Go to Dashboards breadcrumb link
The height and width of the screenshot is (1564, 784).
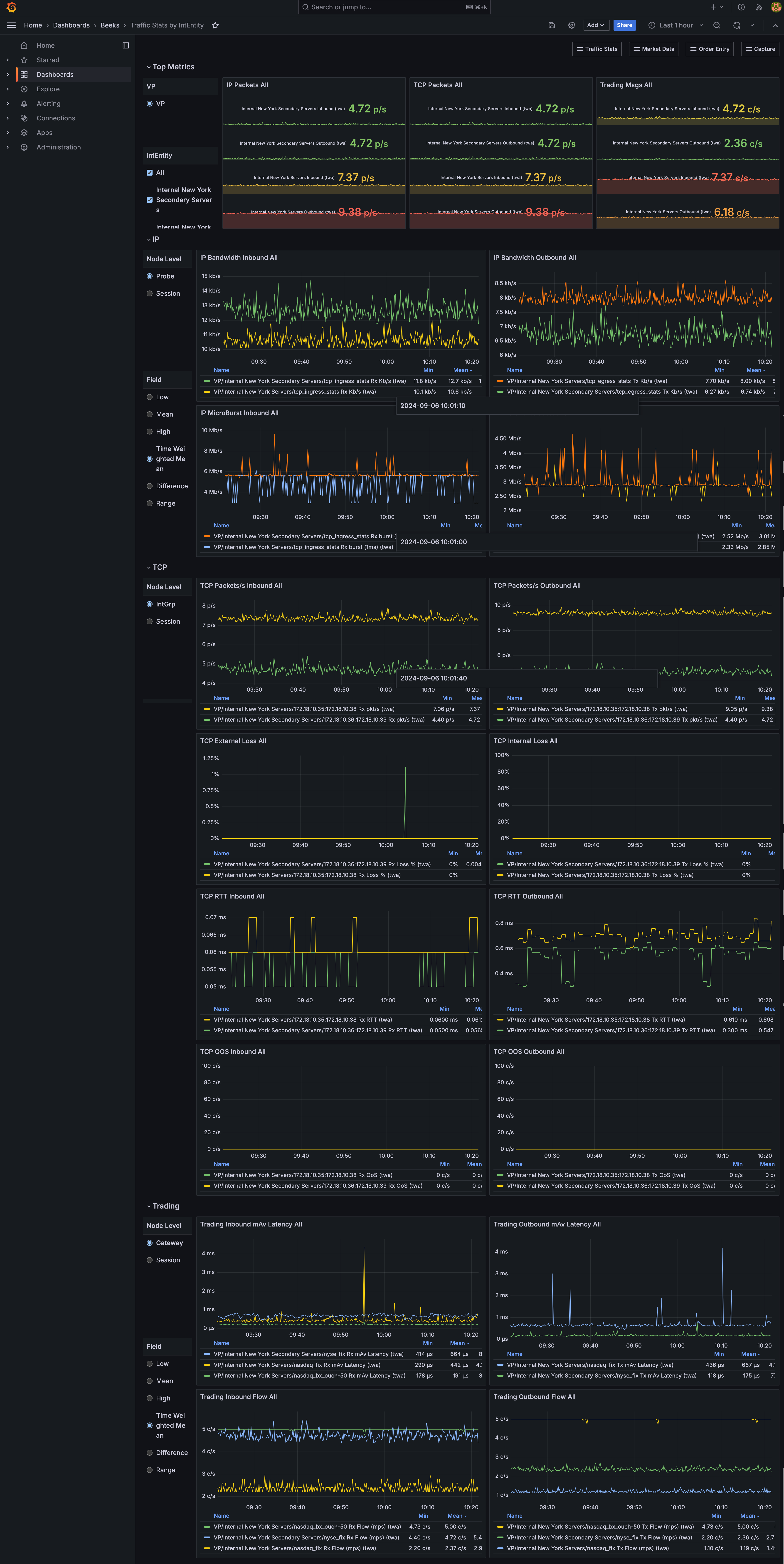coord(71,25)
